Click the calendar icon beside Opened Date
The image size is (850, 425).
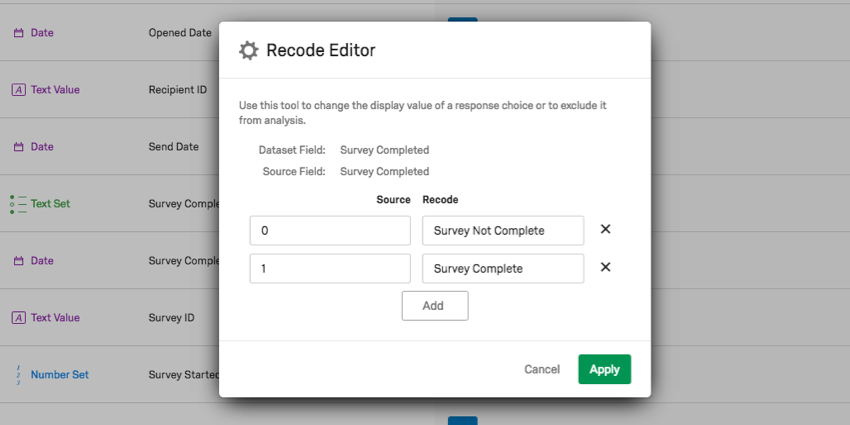(x=18, y=33)
